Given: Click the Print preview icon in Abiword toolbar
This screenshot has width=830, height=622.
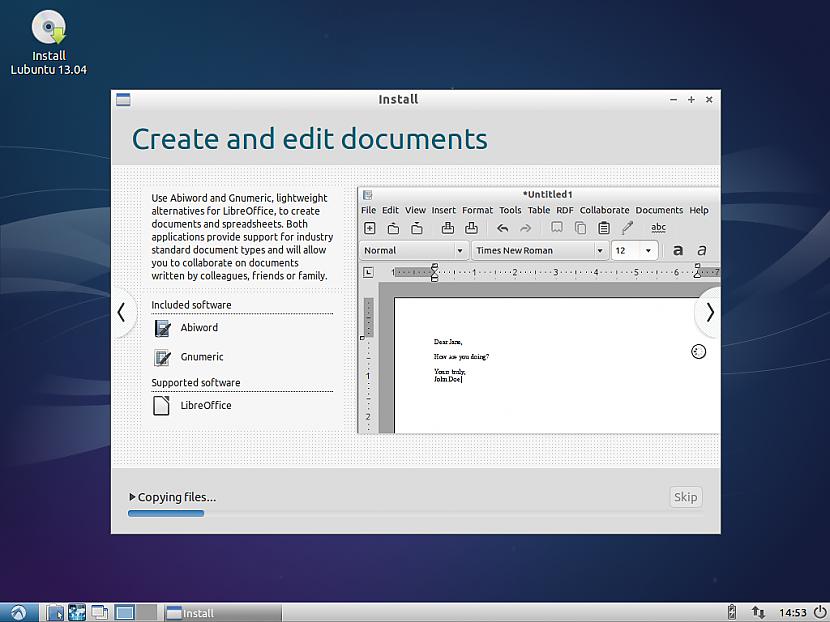Looking at the screenshot, I should point(471,228).
